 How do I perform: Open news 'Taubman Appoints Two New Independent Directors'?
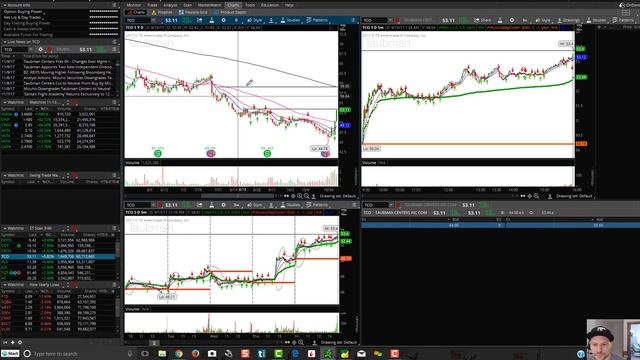click(68, 67)
